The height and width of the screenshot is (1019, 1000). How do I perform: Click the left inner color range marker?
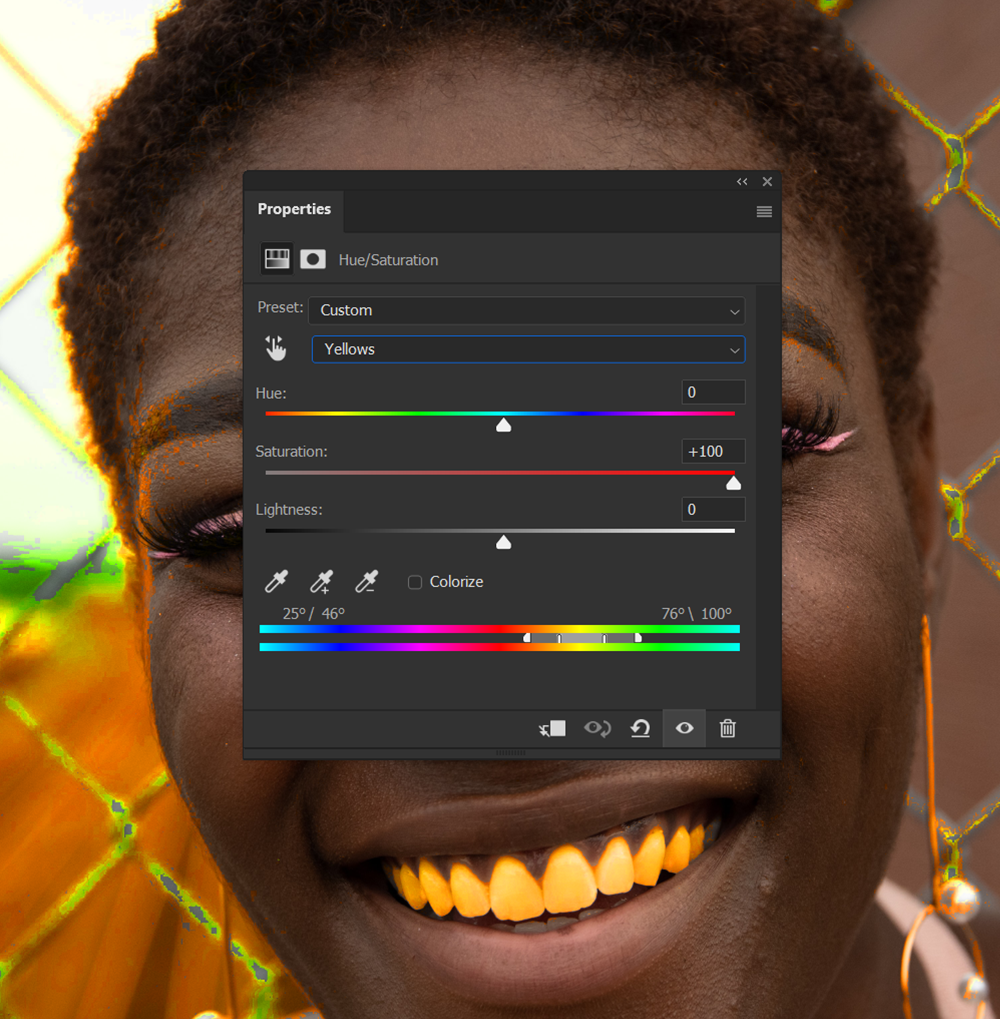click(x=559, y=639)
